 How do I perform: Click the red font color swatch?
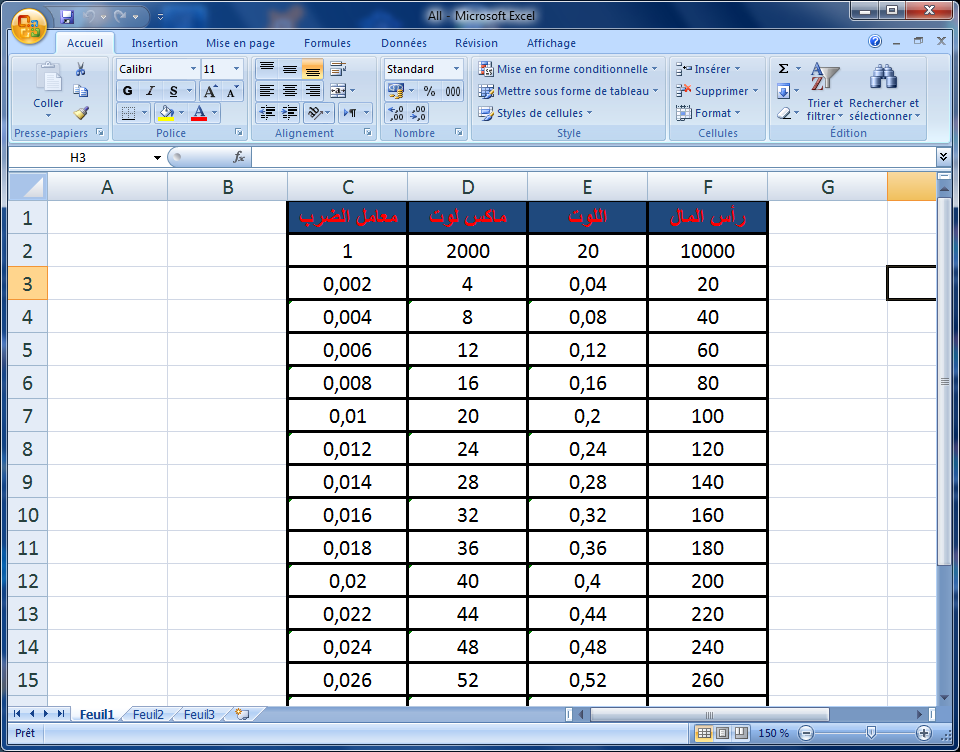pyautogui.click(x=199, y=113)
